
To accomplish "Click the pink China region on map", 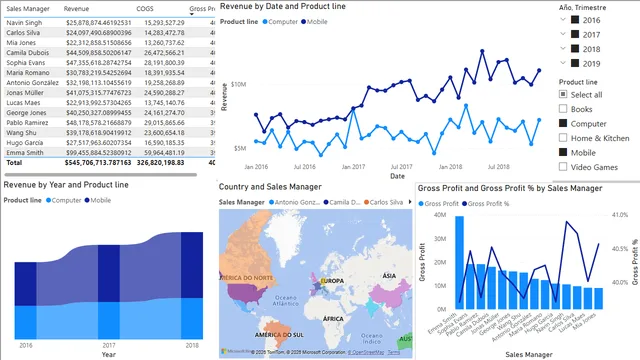I will click(390, 294).
